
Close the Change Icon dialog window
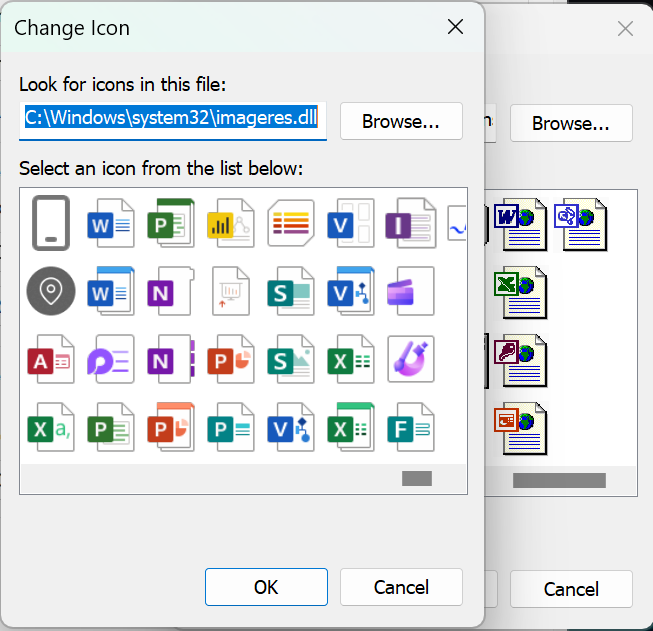pyautogui.click(x=456, y=27)
